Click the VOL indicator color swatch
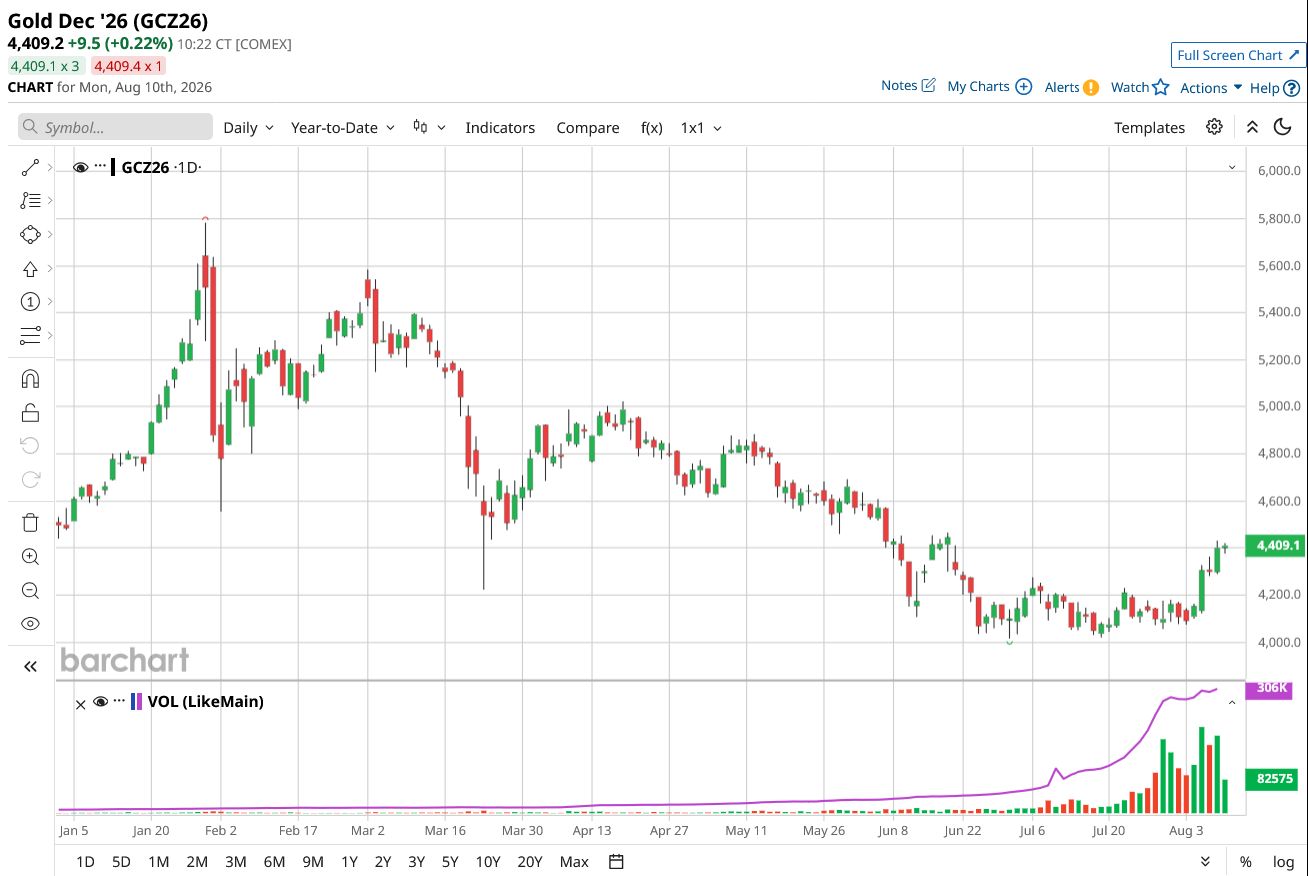 click(x=137, y=702)
